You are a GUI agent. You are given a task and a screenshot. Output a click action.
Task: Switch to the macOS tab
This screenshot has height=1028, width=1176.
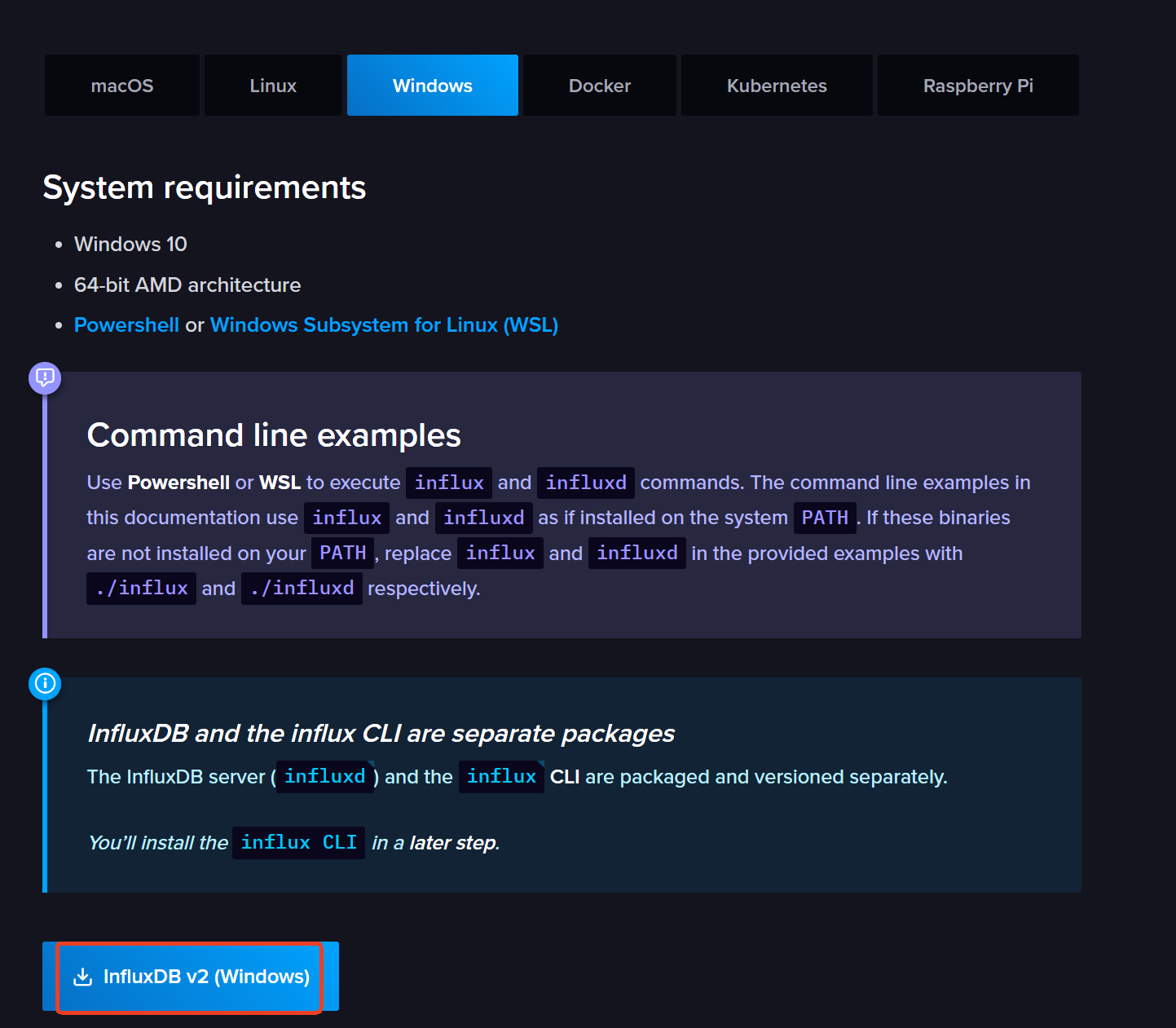122,86
